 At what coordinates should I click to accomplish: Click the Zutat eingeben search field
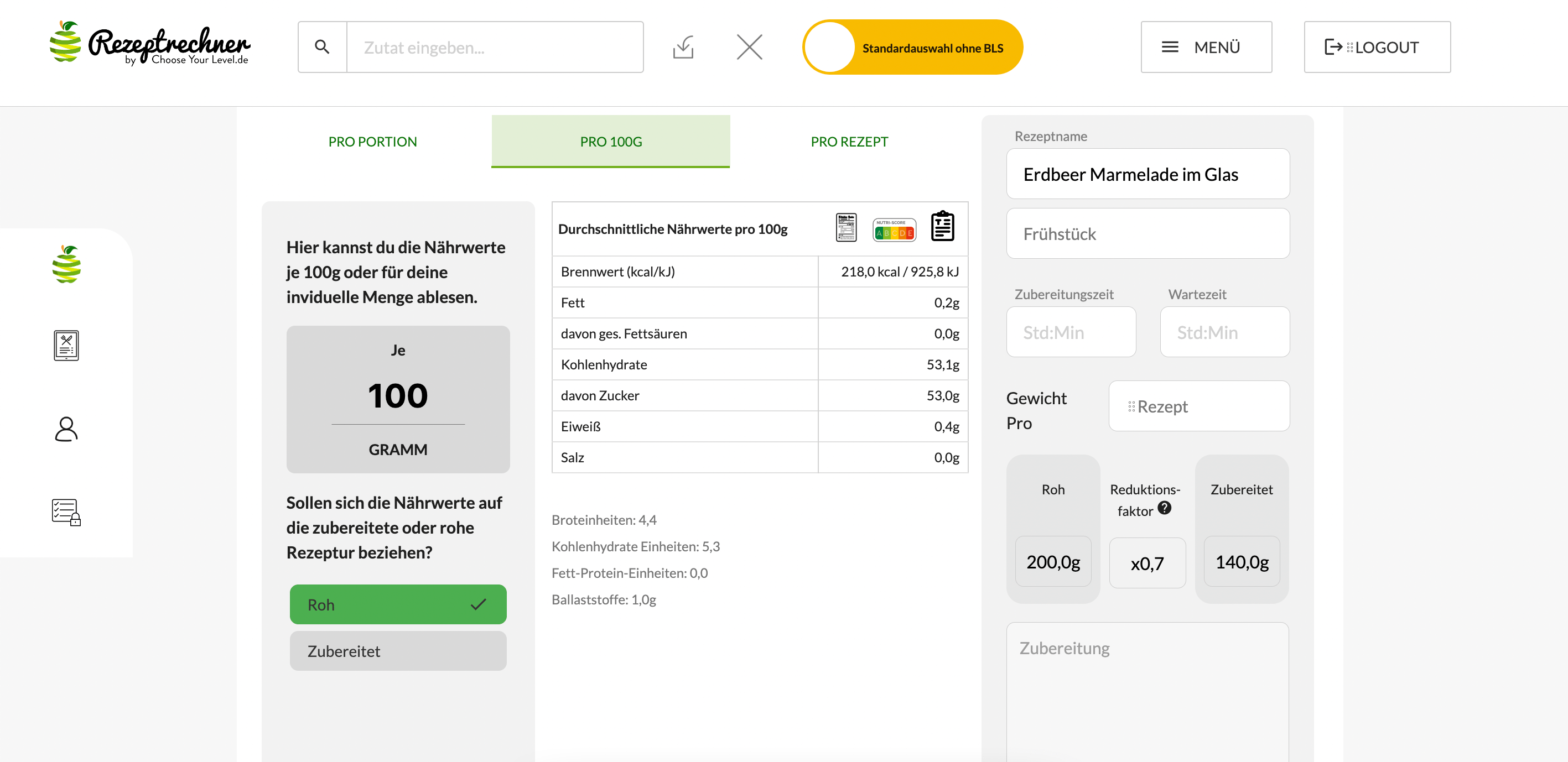(494, 47)
